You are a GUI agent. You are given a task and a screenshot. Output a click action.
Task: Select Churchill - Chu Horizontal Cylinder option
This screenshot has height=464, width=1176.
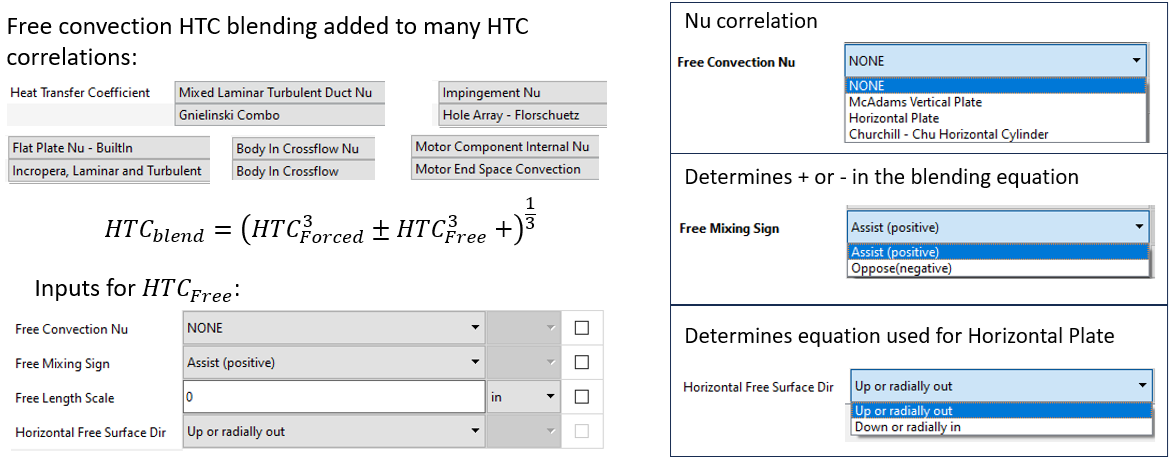point(948,134)
